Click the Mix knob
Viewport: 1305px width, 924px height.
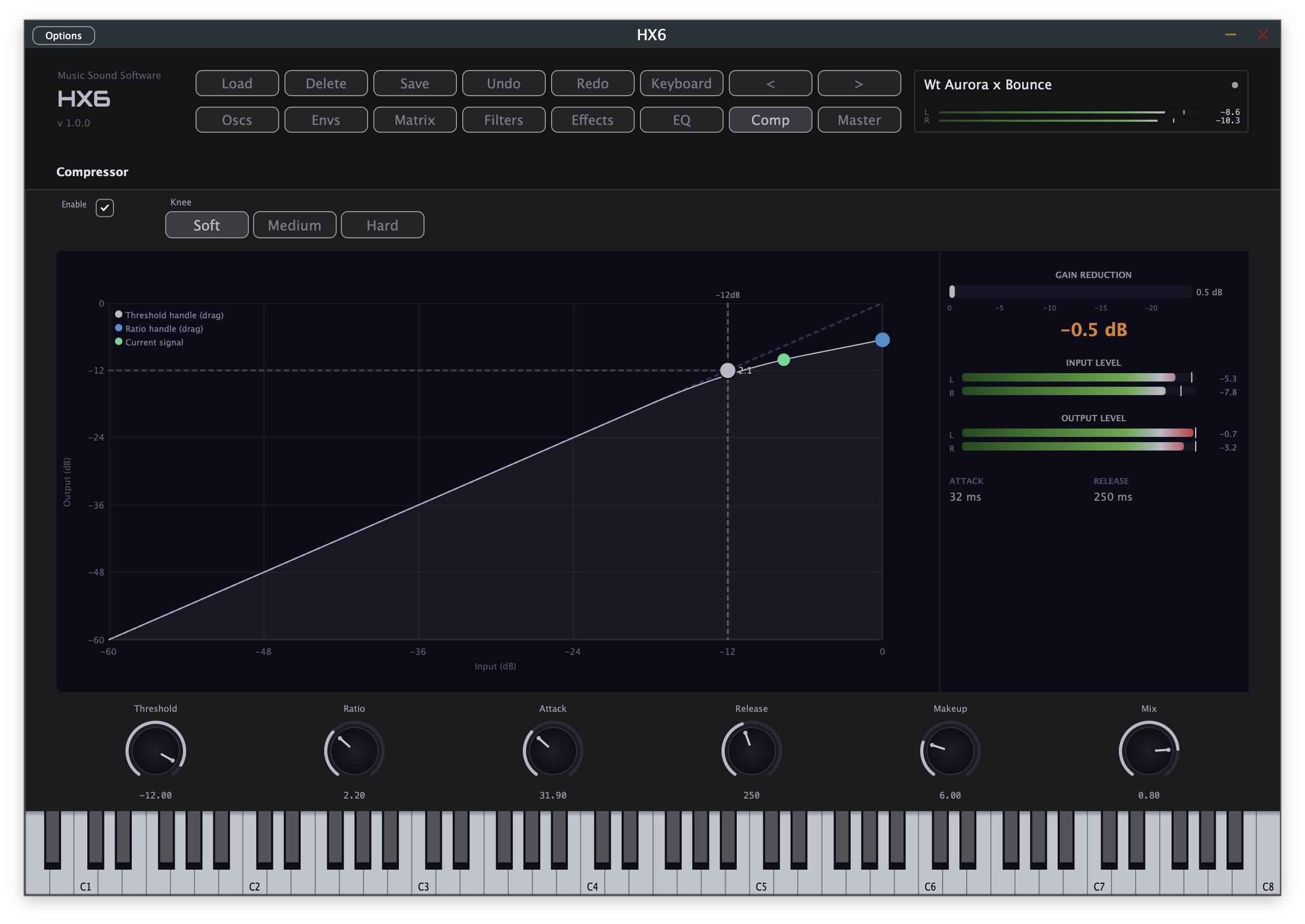pos(1149,750)
